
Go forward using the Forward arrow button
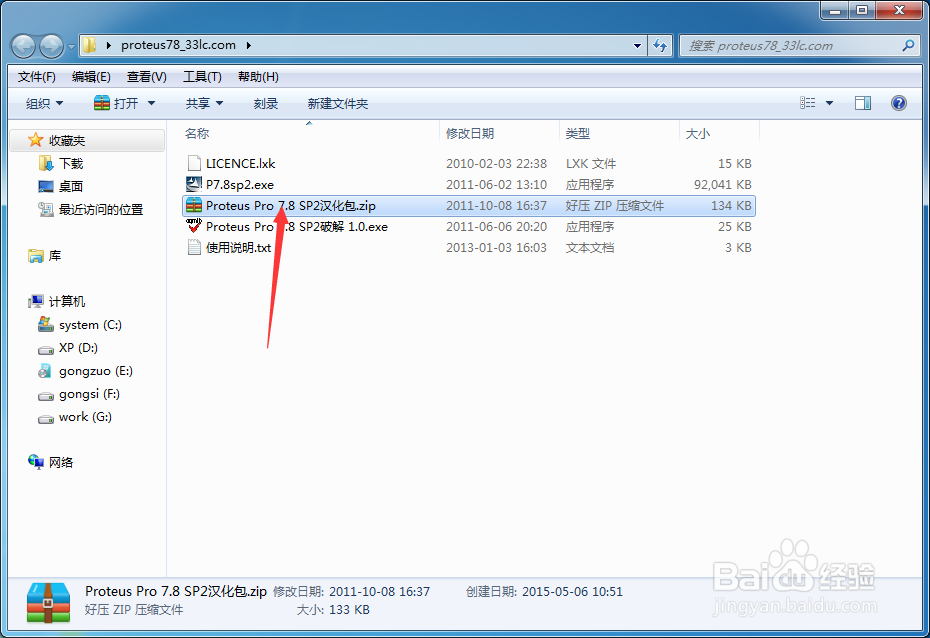pos(52,46)
